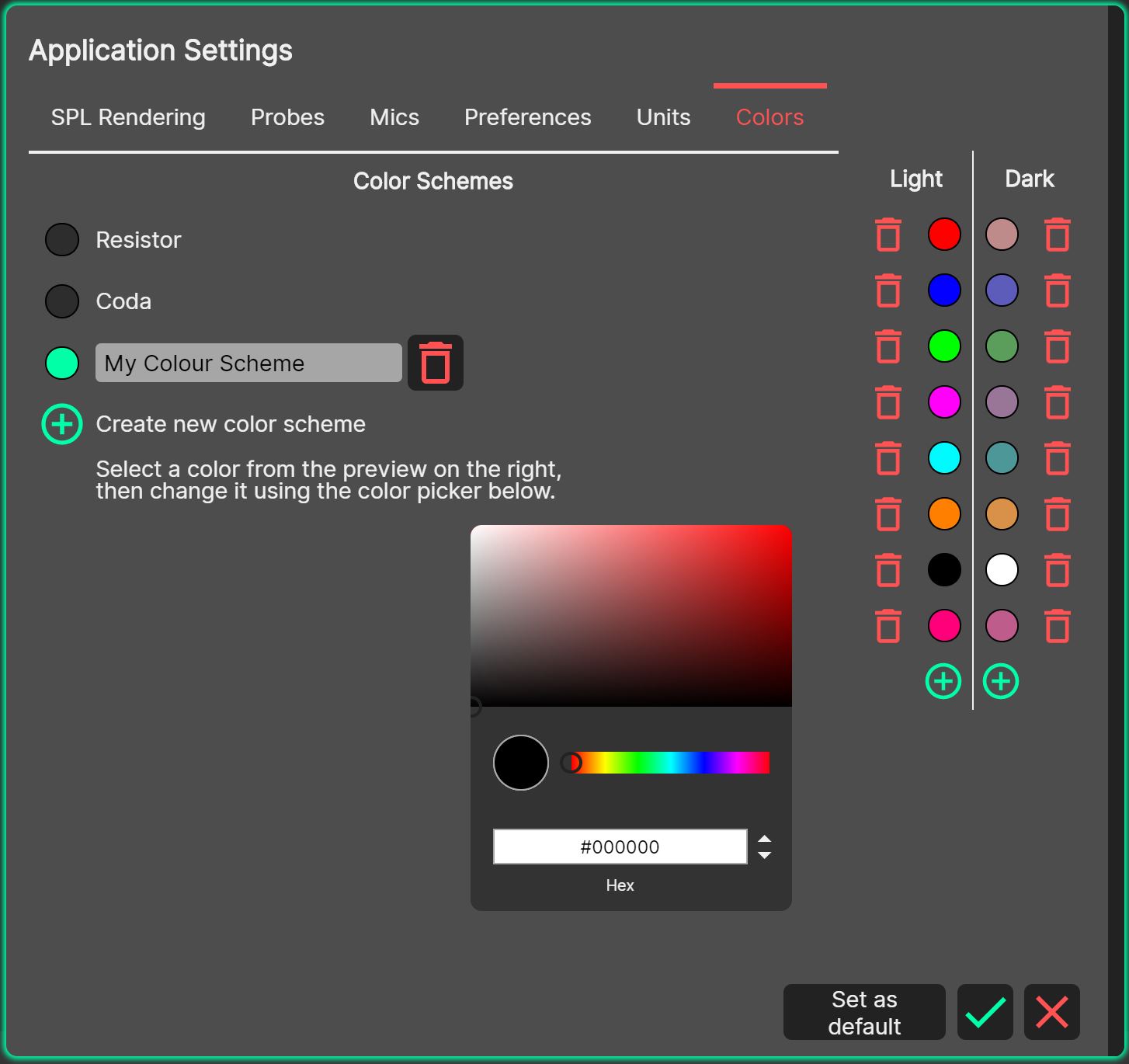This screenshot has height=1064, width=1129.
Task: Open the SPL Rendering tab
Action: [127, 117]
